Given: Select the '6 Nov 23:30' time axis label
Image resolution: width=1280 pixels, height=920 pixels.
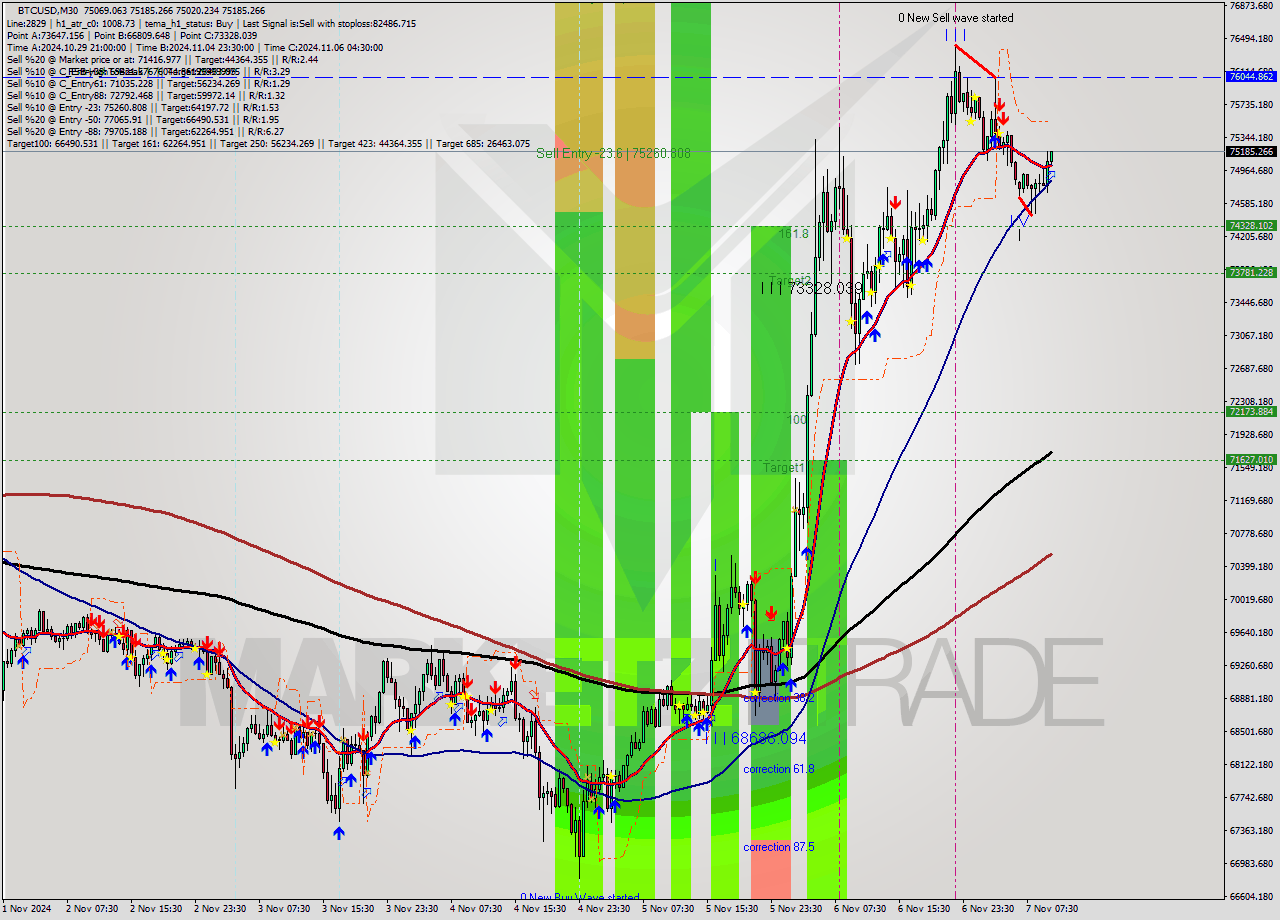Looking at the screenshot, I should click(x=987, y=909).
